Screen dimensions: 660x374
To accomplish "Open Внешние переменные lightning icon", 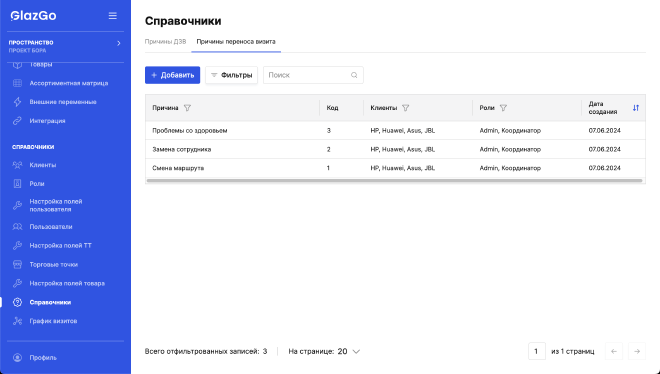I will (17, 102).
